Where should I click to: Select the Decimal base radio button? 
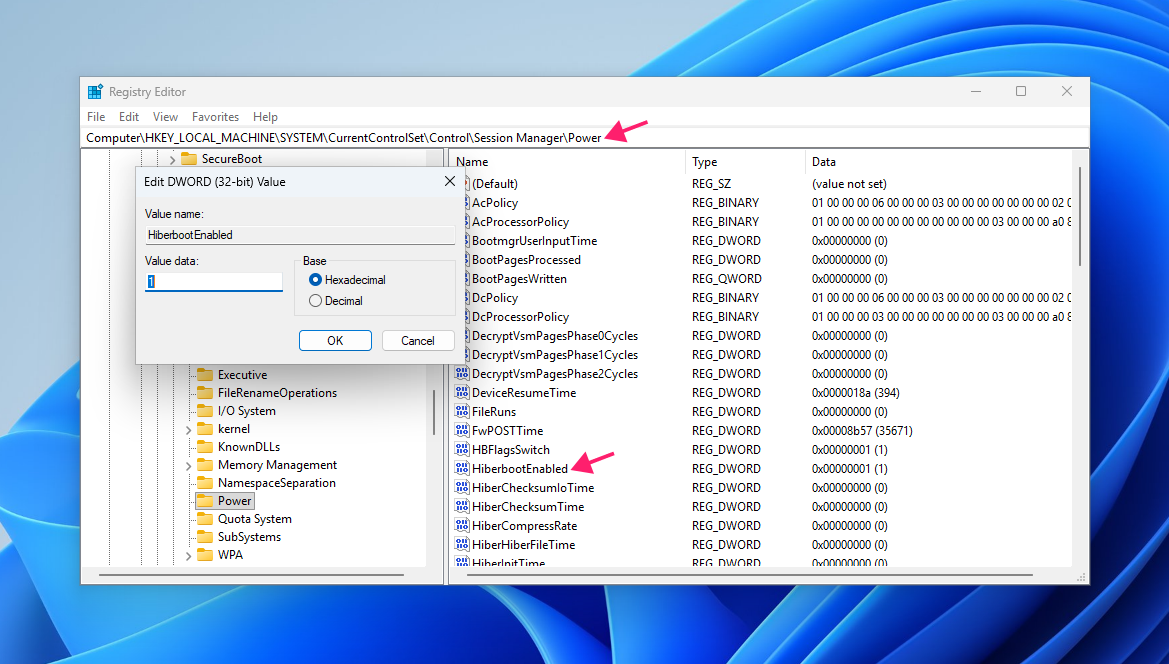coord(315,300)
